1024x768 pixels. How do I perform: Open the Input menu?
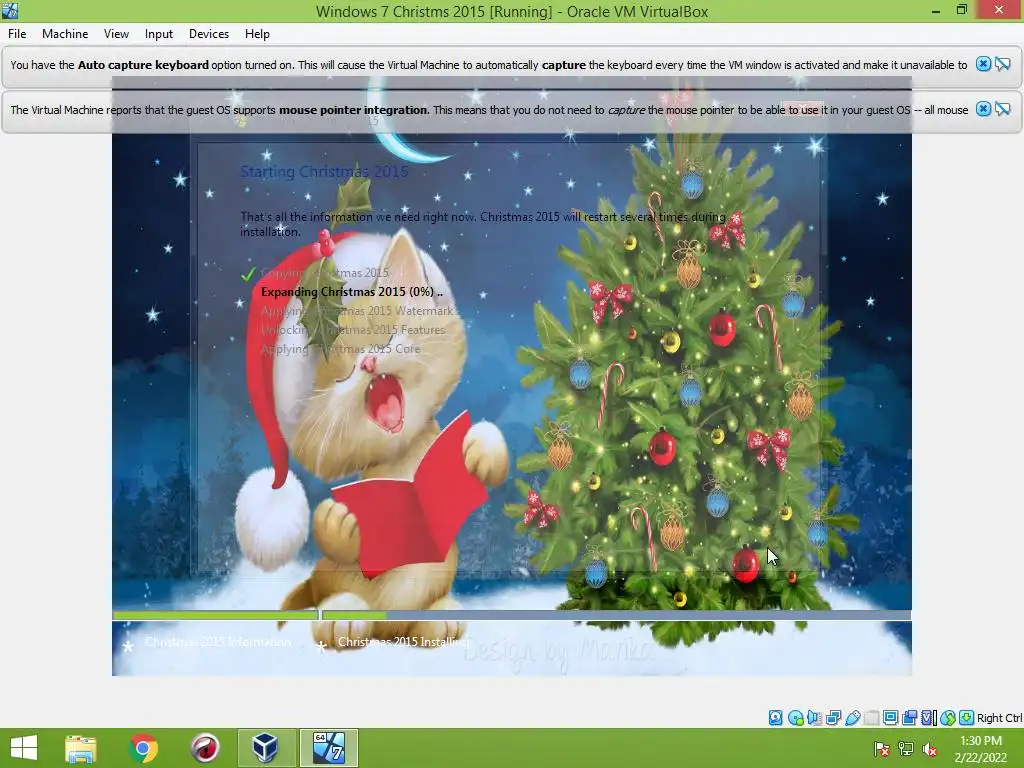point(159,34)
